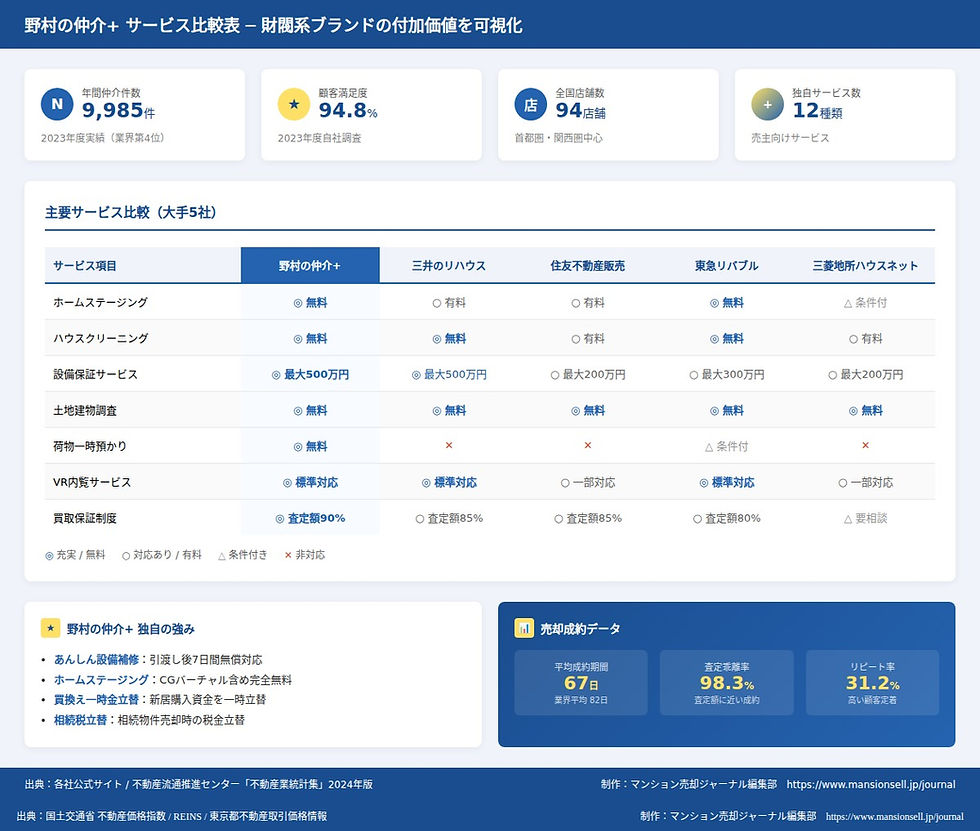Open the upper footer mansionsell.jp/journal URL
This screenshot has height=831, width=980.
pos(871,784)
